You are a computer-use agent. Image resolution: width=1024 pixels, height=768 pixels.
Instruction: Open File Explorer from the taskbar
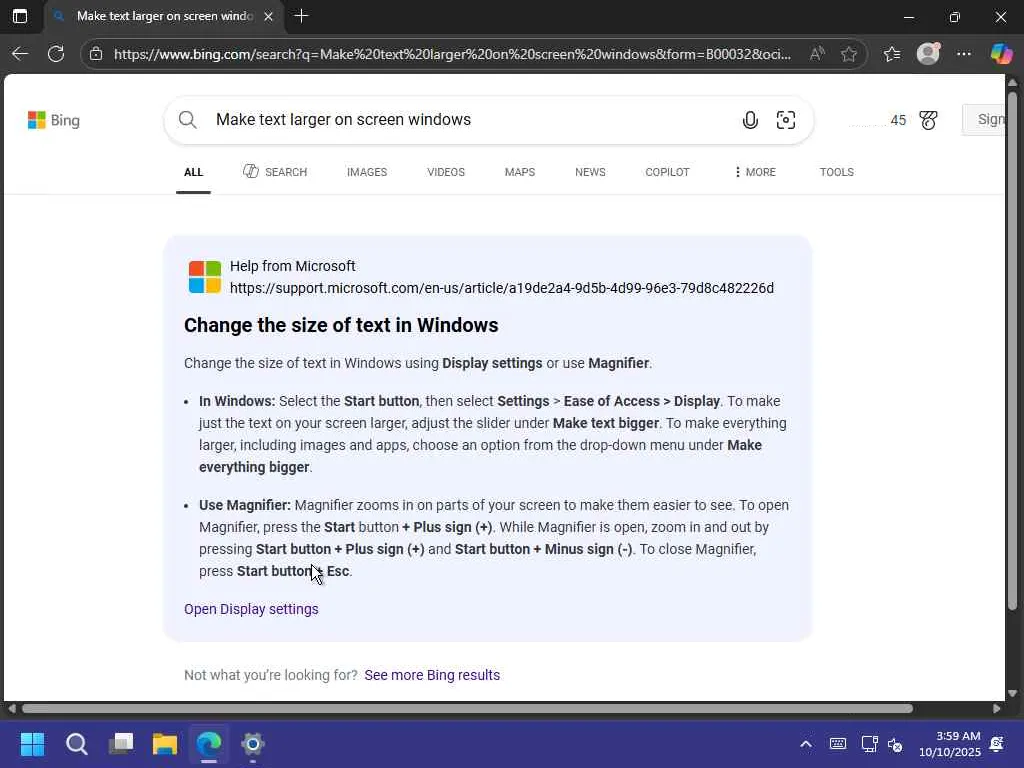[x=165, y=744]
